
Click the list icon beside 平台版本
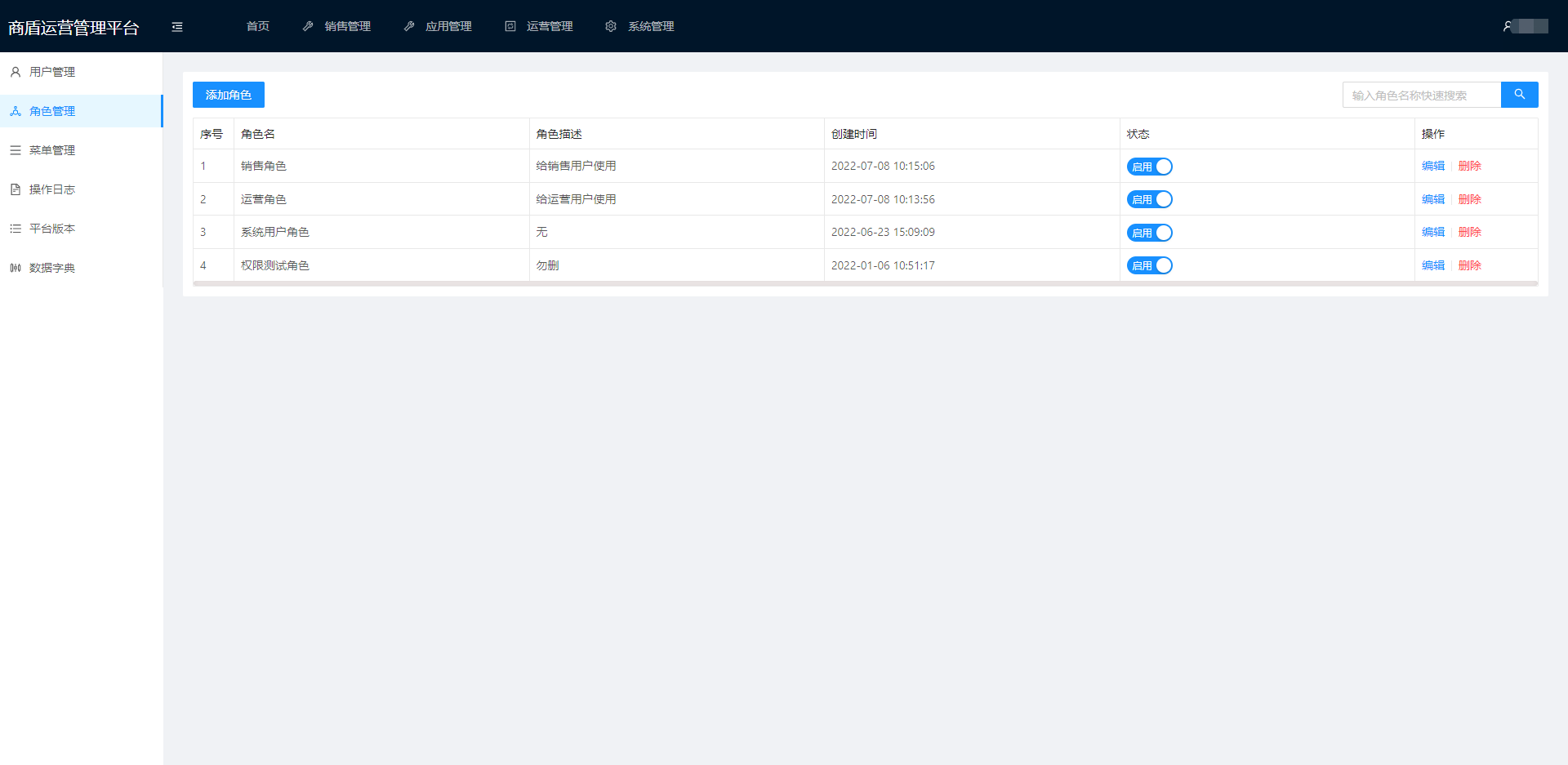click(16, 229)
